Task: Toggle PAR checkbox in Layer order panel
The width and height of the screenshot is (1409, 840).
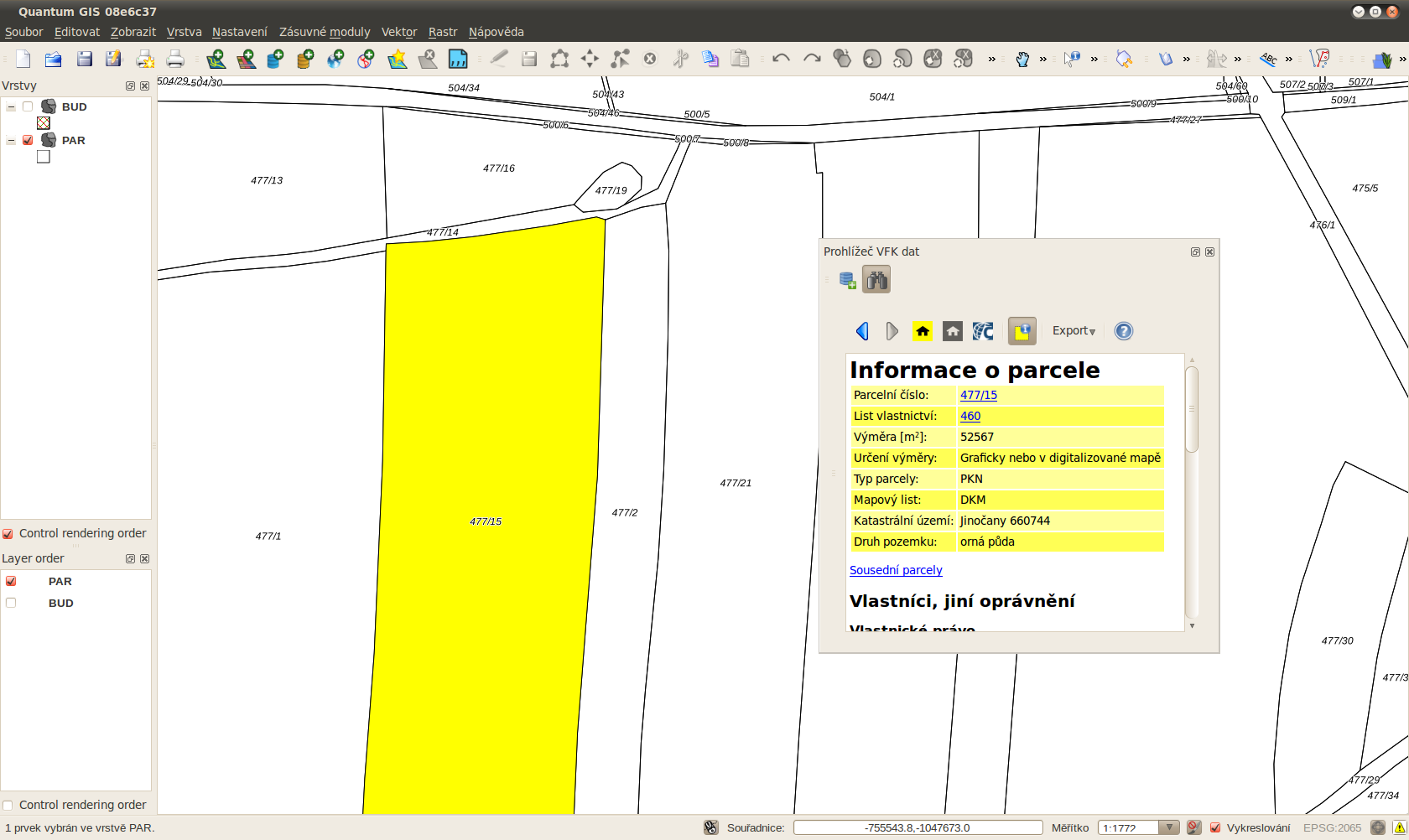Action: [11, 581]
